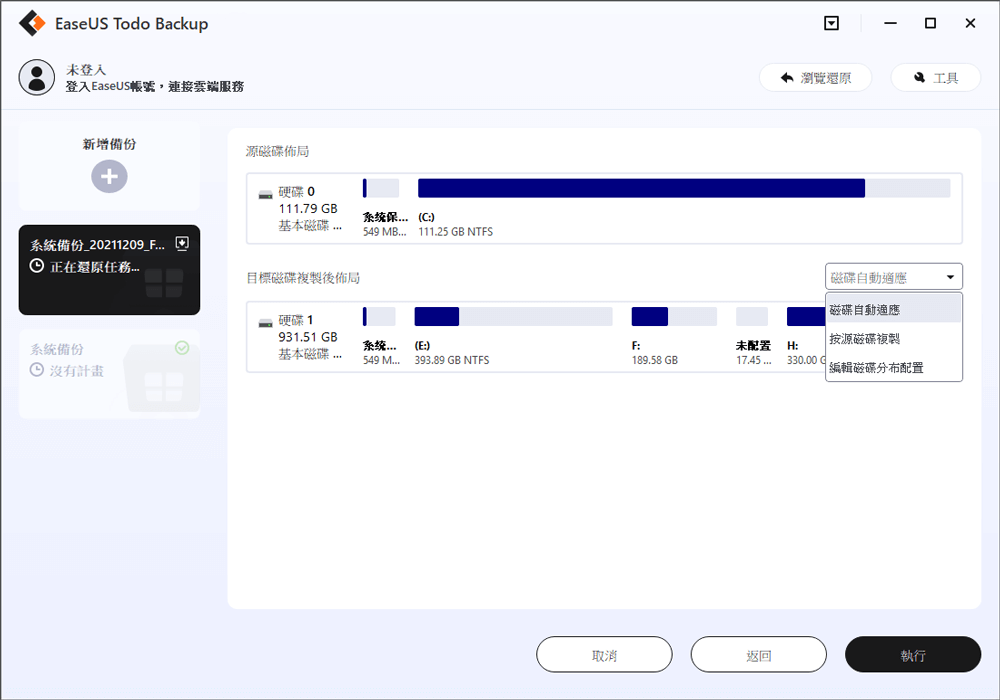Image resolution: width=1000 pixels, height=700 pixels.
Task: Click the 189.58 GB label under F:
Action: pos(654,360)
